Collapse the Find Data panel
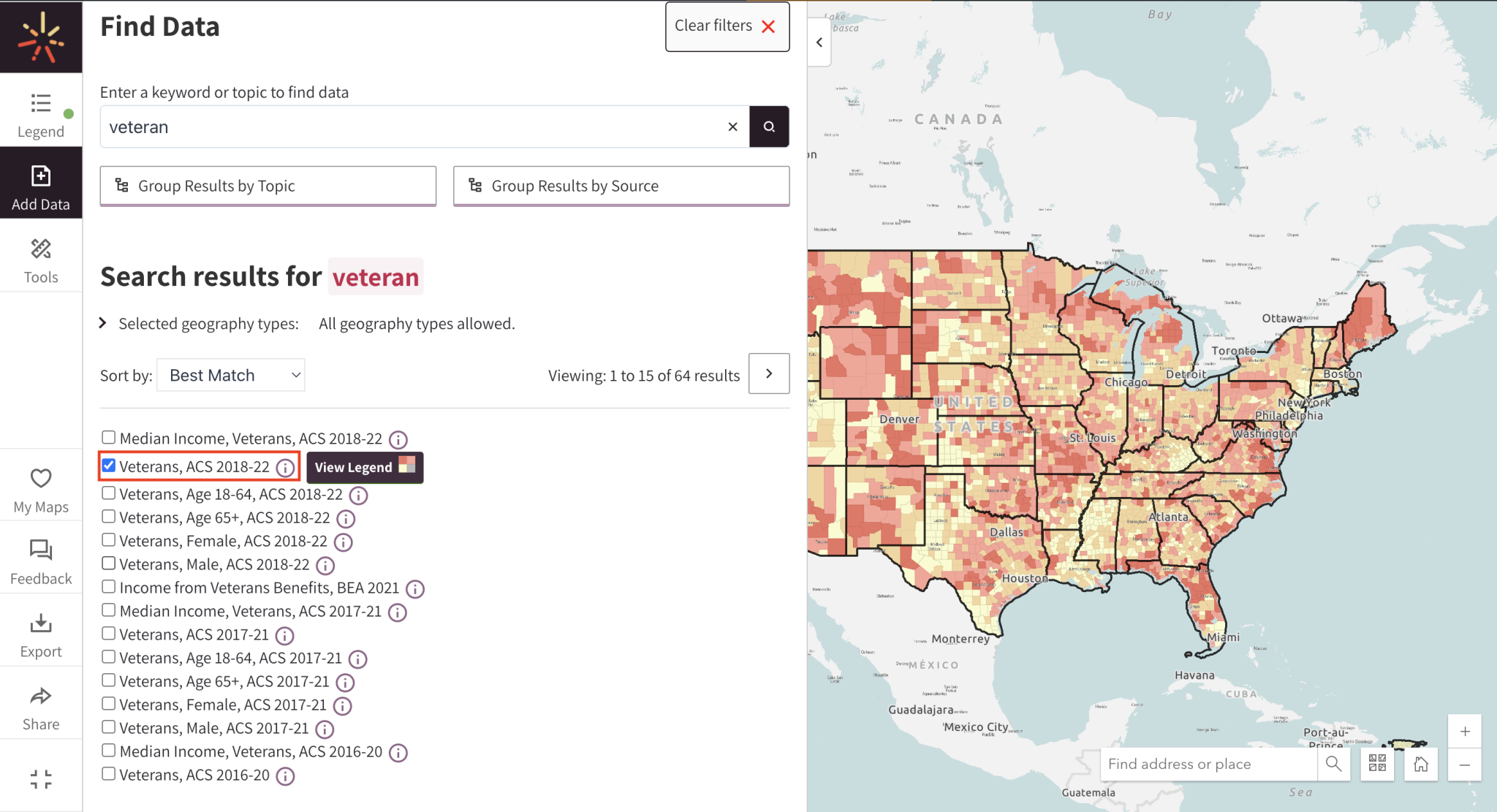 (x=818, y=42)
